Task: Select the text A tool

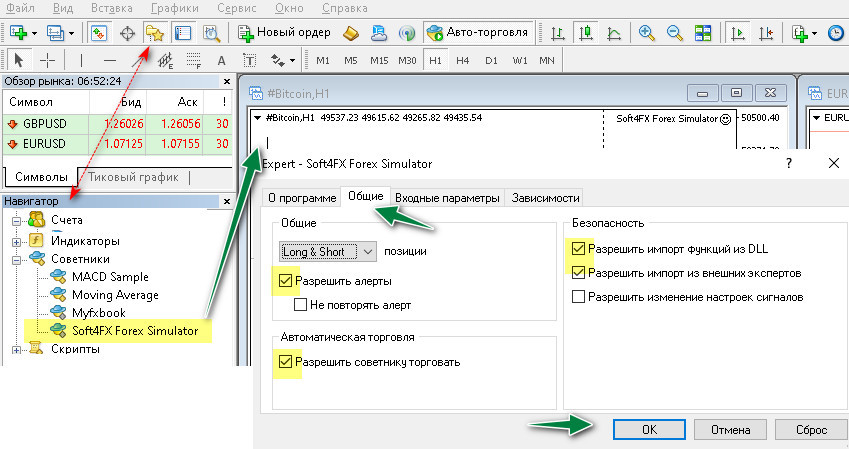Action: pos(221,61)
